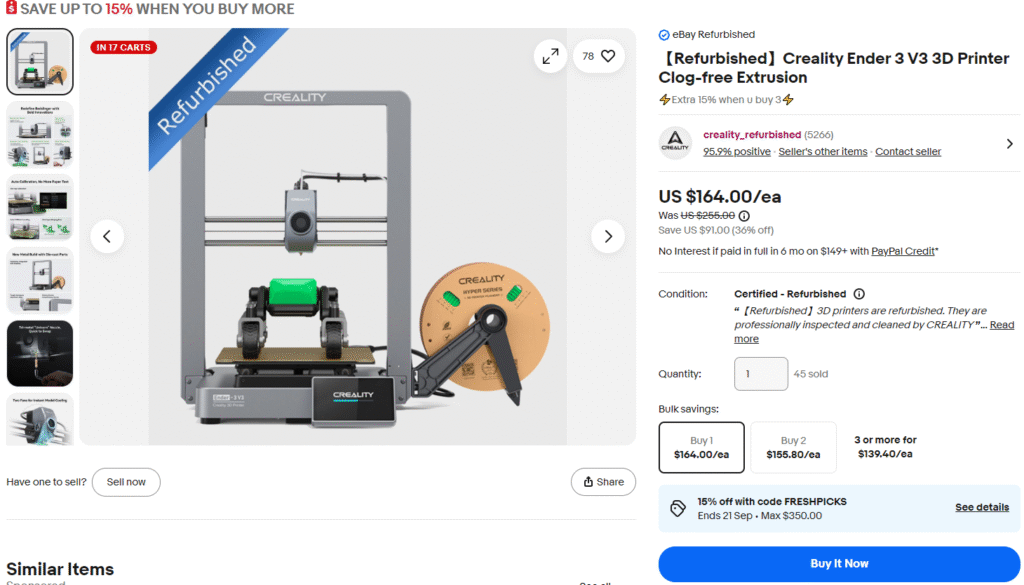
Task: Select the auto calibration thumbnail
Action: 40,208
